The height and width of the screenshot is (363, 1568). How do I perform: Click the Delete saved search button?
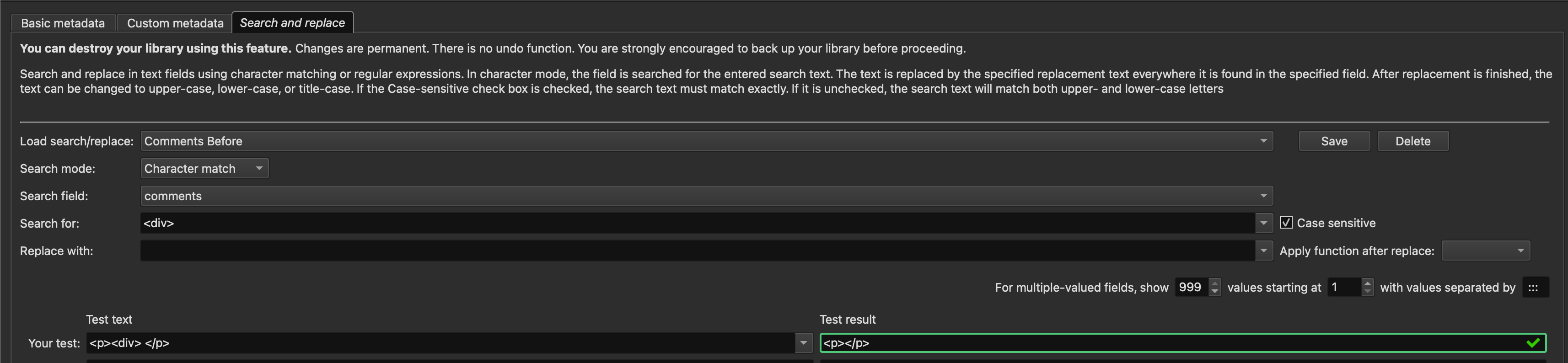(x=1412, y=141)
